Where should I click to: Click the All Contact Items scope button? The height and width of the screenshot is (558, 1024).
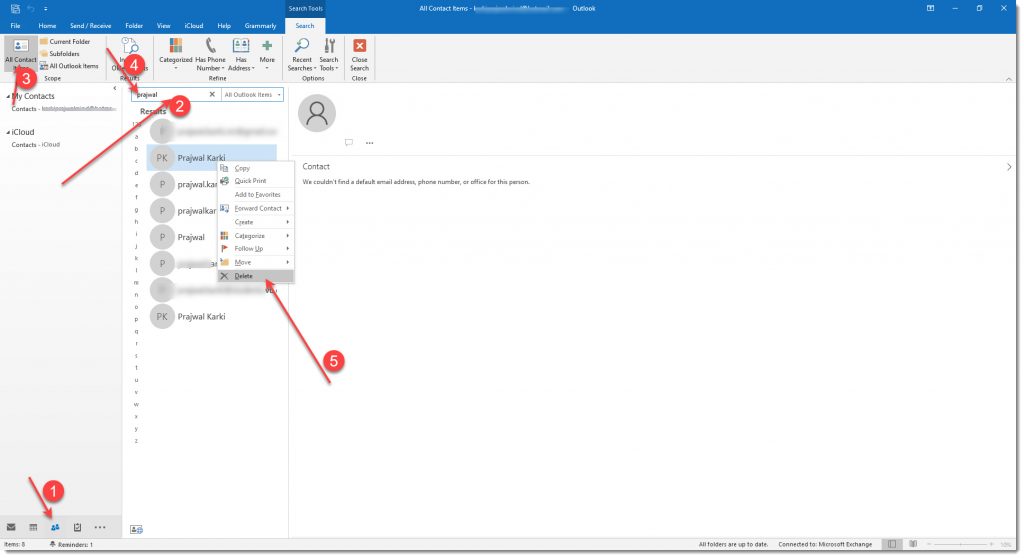(x=21, y=54)
